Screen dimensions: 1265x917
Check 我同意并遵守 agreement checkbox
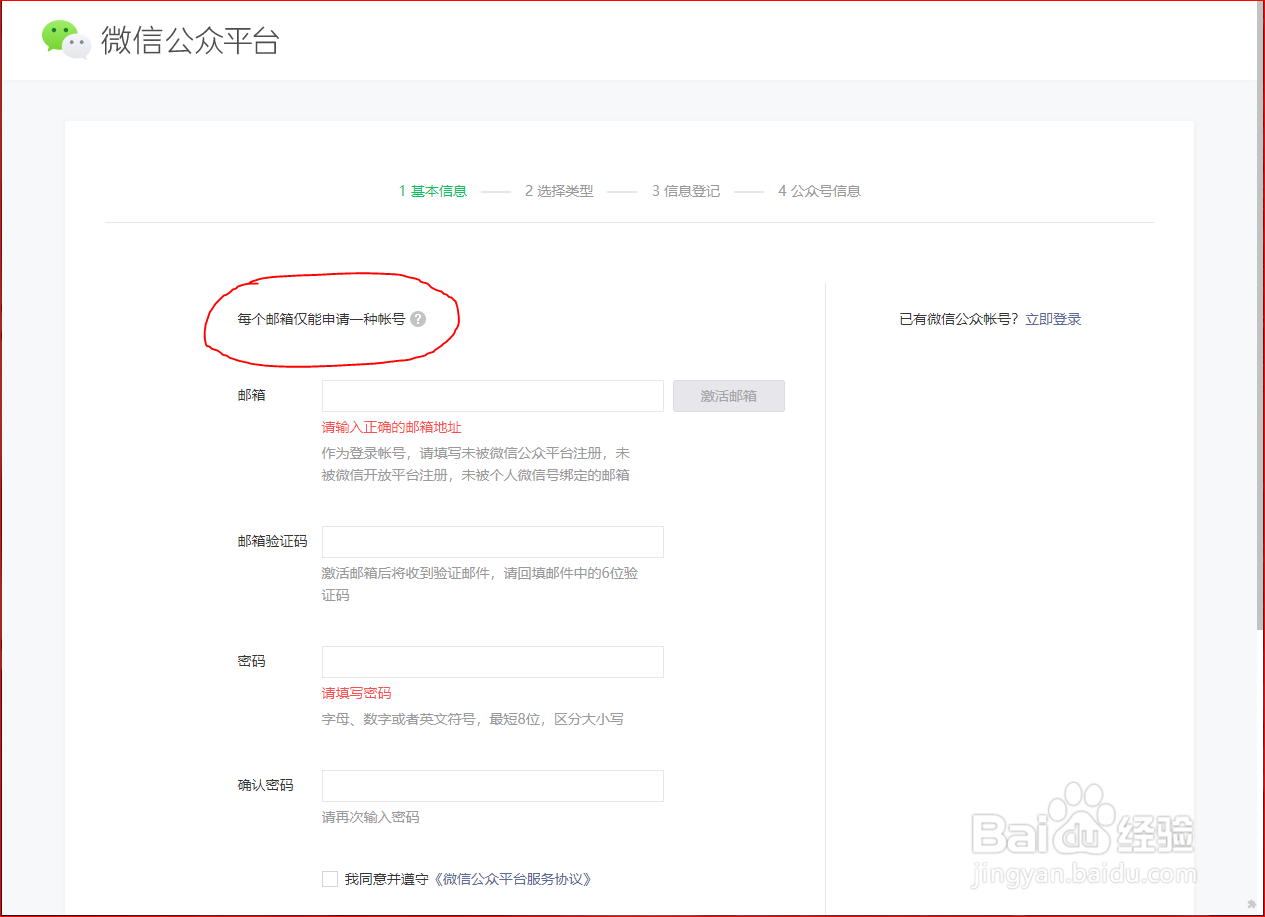coord(330,879)
